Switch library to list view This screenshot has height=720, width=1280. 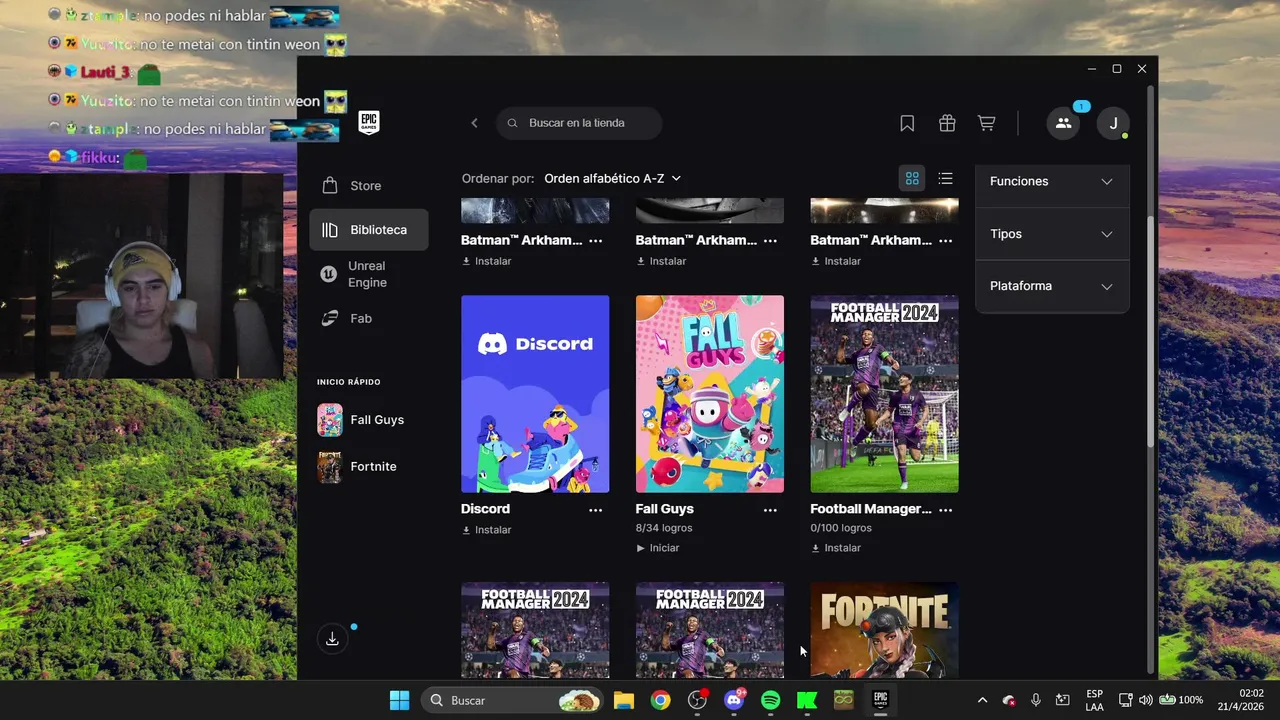[945, 178]
